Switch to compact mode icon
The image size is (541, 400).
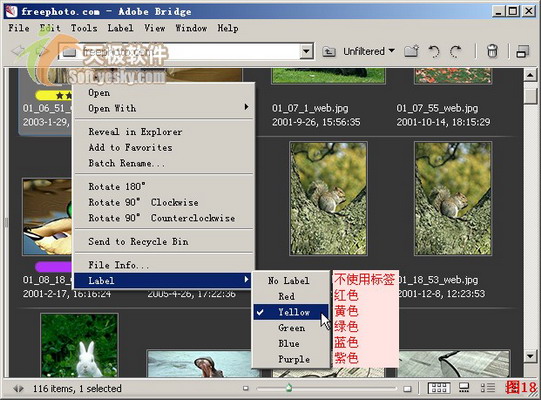[523, 51]
